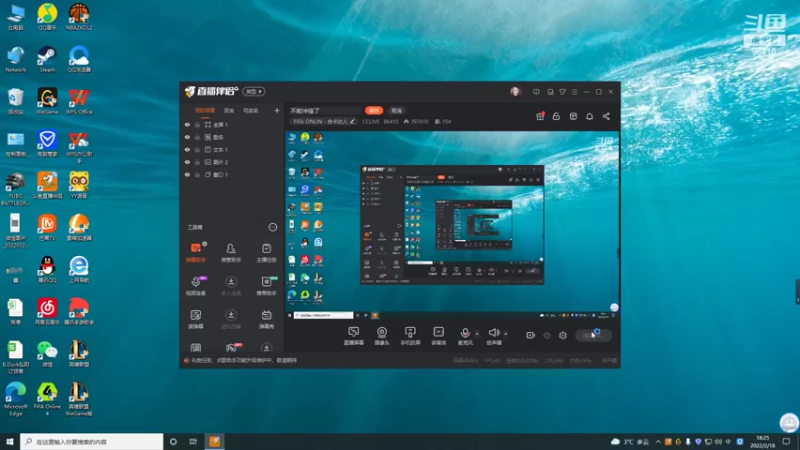Click the padlock icon above the preview
Viewport: 800px width, 450px height.
tap(556, 116)
